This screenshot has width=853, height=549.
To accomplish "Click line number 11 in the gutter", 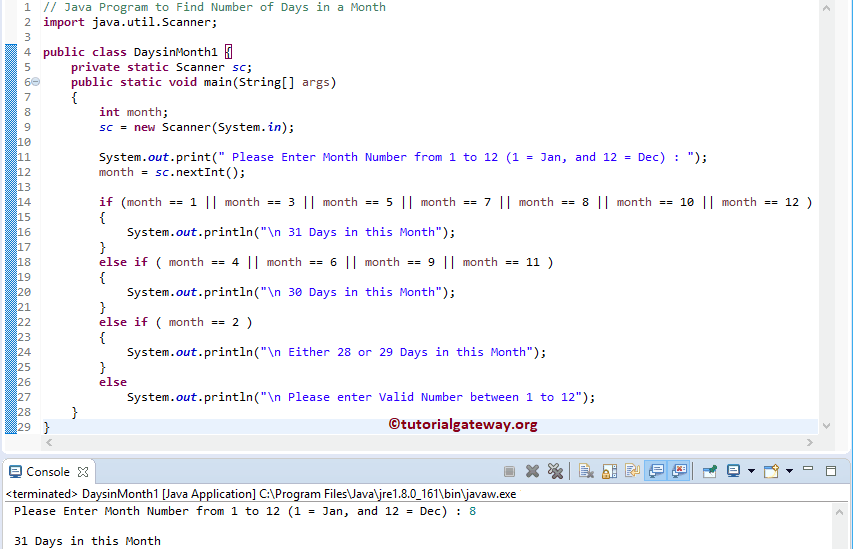I will (x=24, y=157).
